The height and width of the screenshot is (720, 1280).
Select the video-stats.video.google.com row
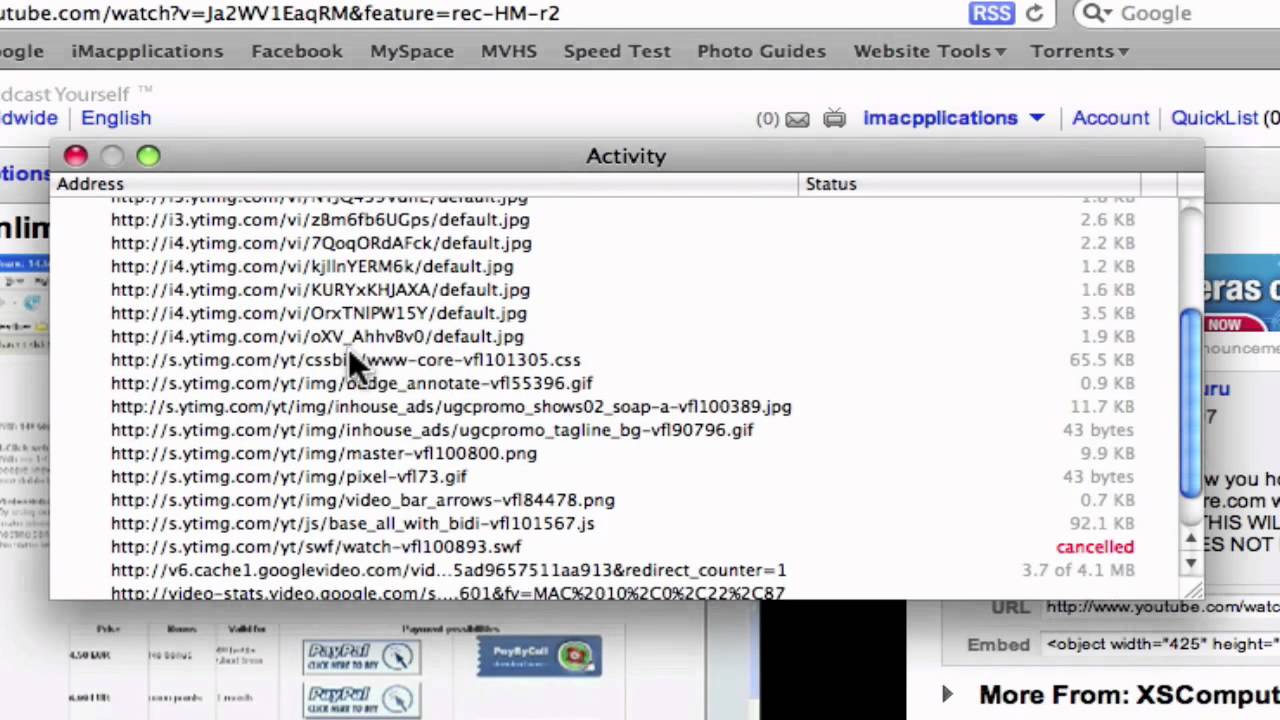[615, 592]
